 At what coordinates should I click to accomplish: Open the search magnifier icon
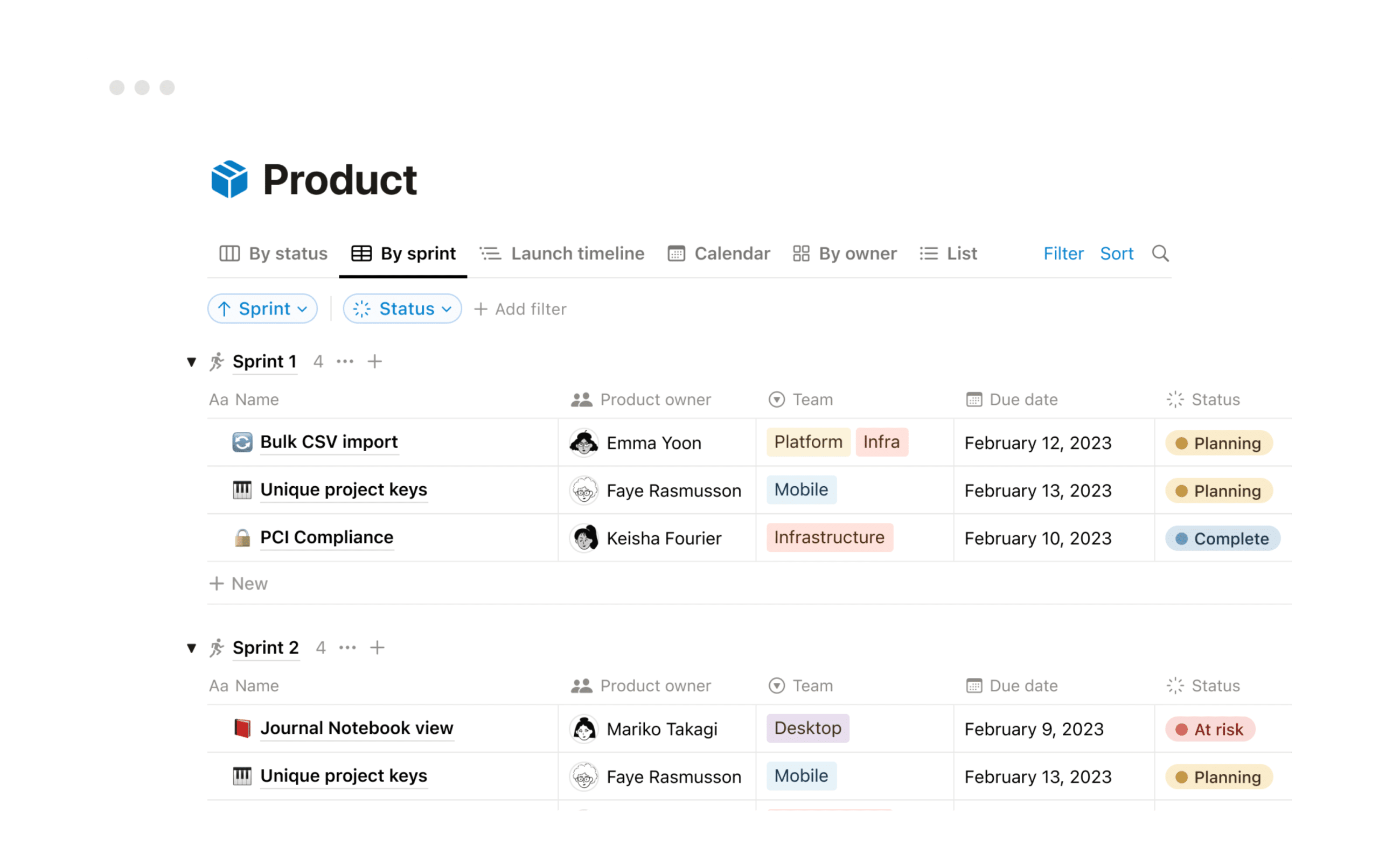click(x=1160, y=253)
